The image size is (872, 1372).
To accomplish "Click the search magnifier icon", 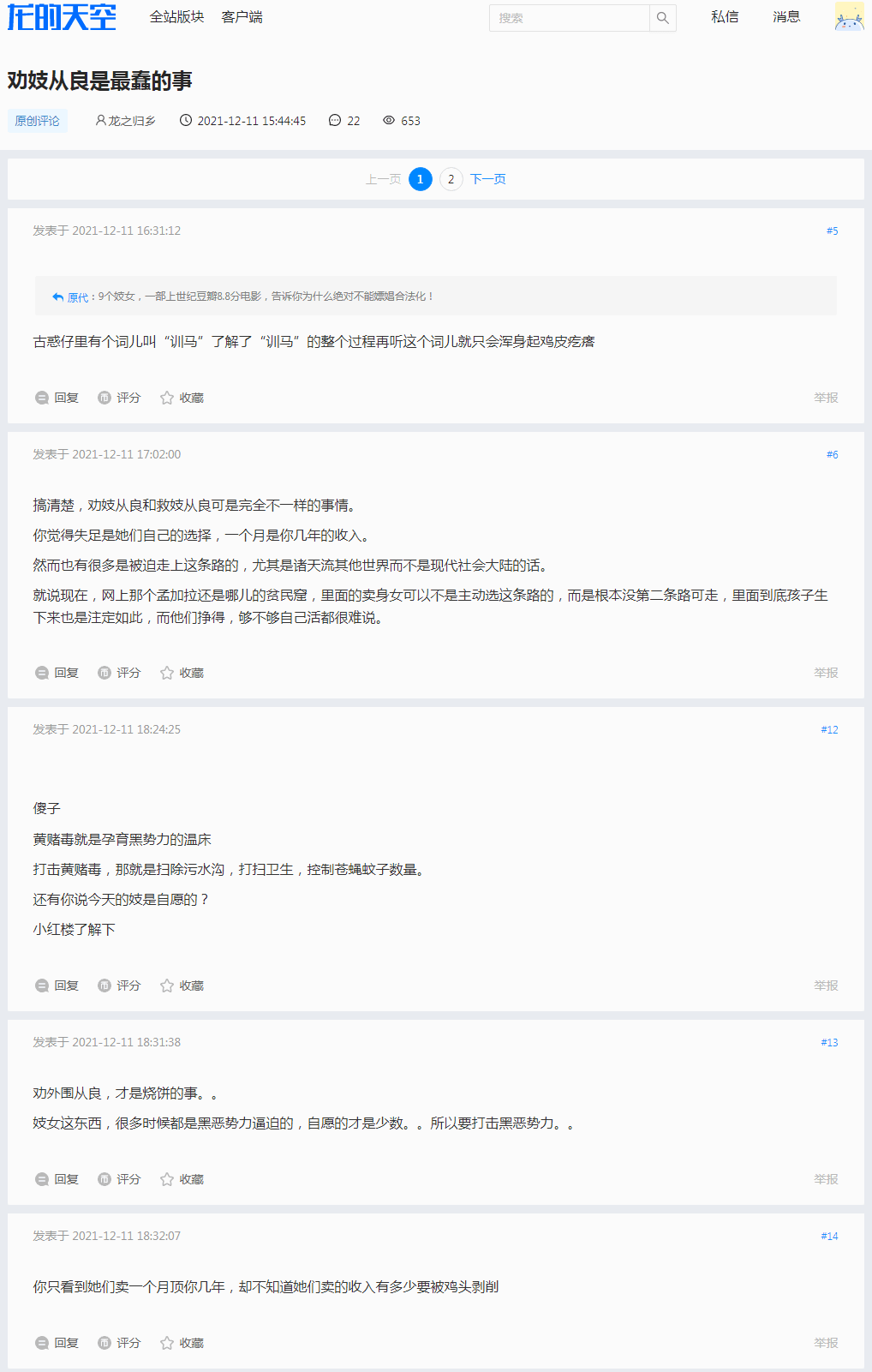I will (663, 18).
